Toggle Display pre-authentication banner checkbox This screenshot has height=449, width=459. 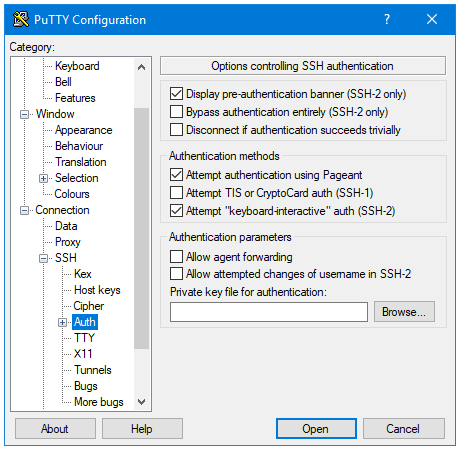point(176,94)
